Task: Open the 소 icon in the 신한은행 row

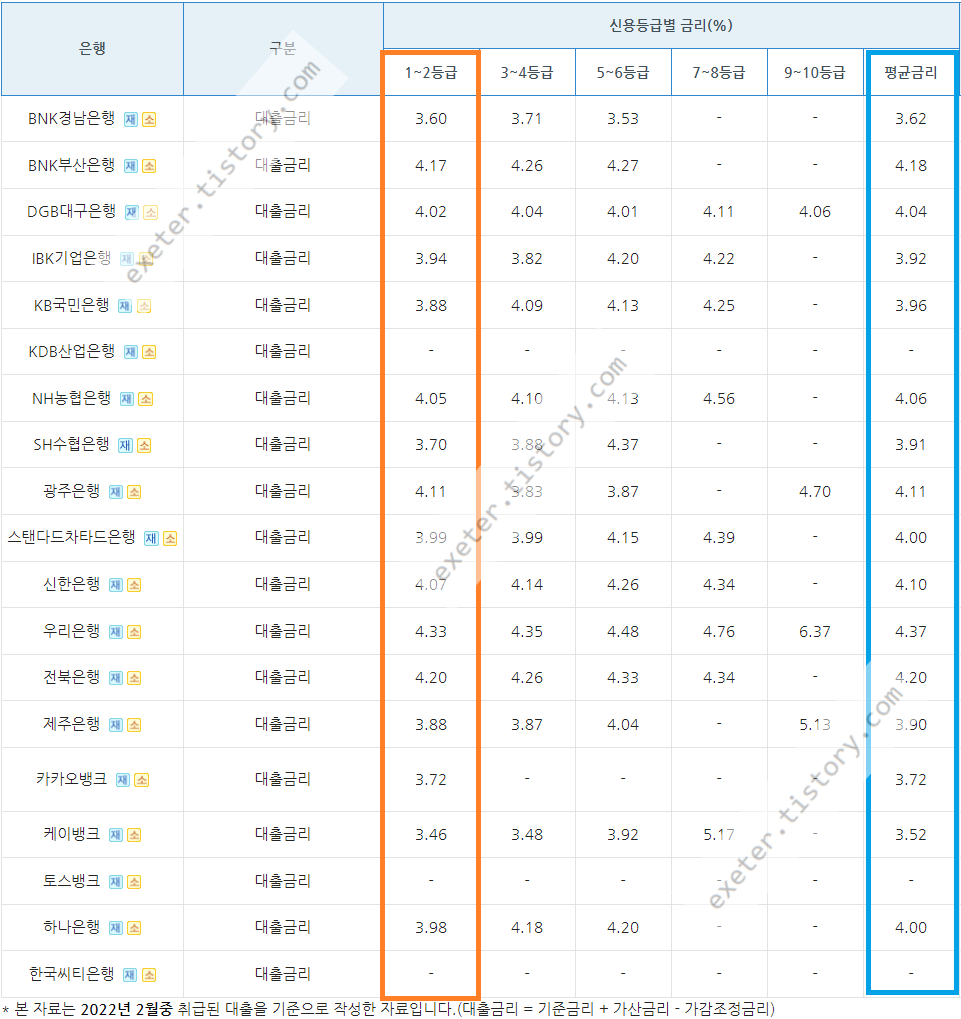Action: pyautogui.click(x=134, y=586)
